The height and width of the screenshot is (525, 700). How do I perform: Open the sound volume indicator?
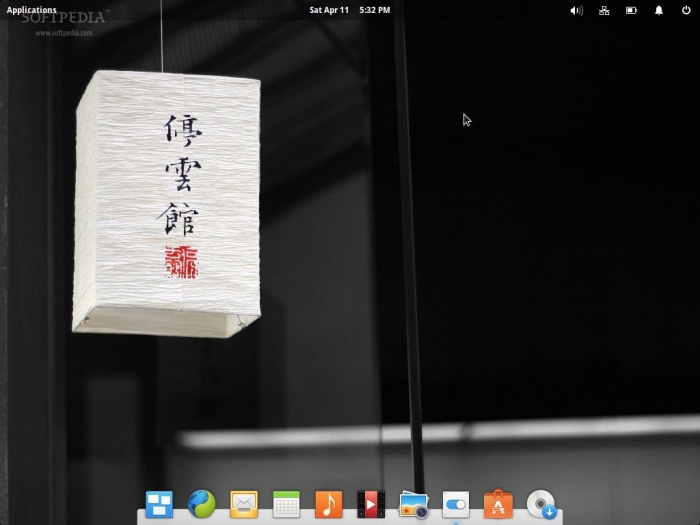coord(576,10)
